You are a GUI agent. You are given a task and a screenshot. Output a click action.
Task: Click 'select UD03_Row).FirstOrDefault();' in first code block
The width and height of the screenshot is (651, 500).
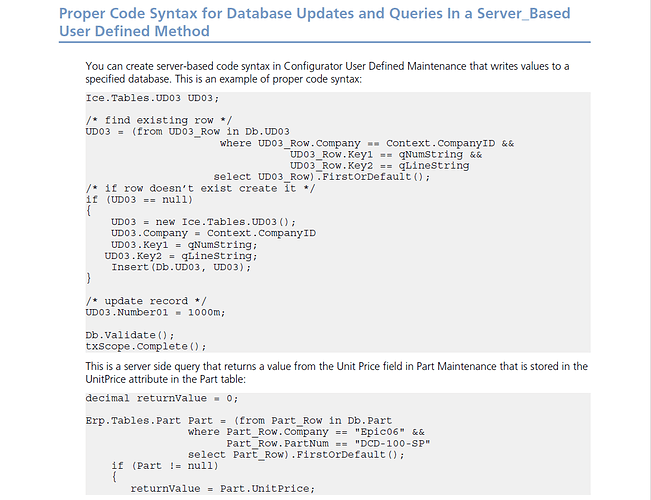(322, 177)
